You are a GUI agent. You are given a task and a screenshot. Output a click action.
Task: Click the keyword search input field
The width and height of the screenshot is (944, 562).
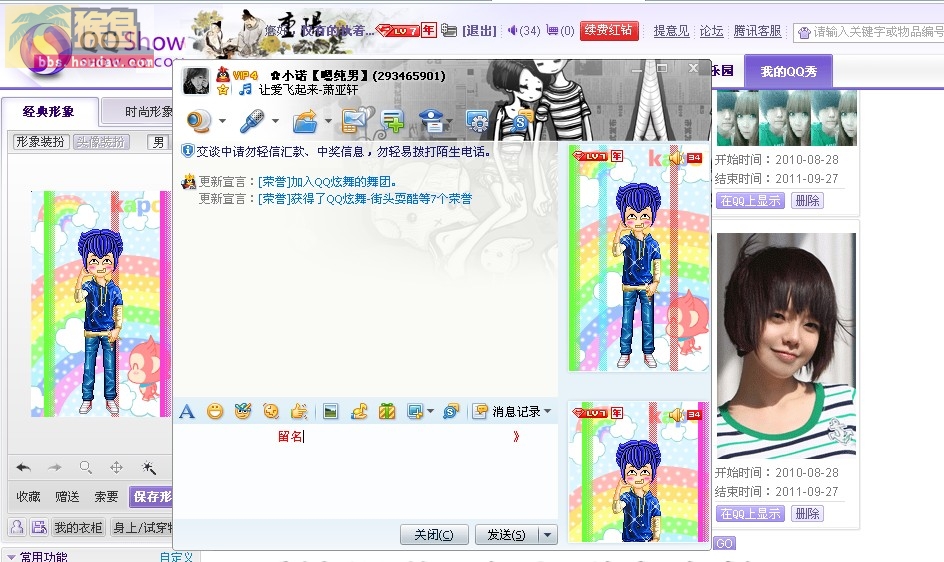click(869, 32)
